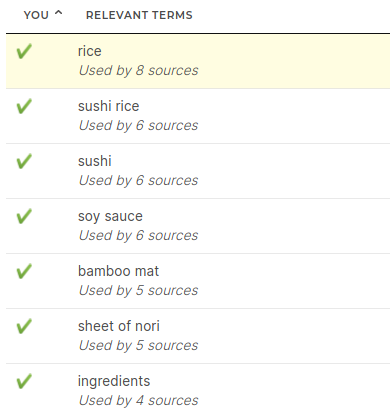Click the green checkmark beside sushi rice
The height and width of the screenshot is (417, 390).
(x=24, y=106)
